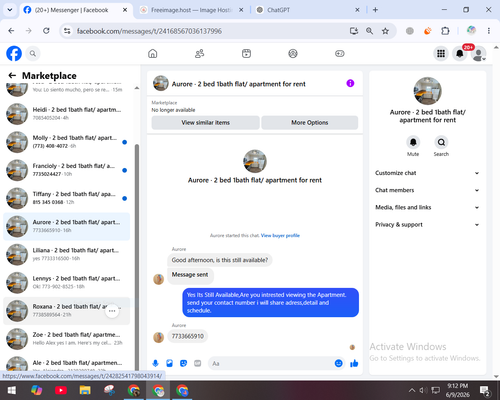Viewport: 500px width, 400px height.
Task: Click Aurore's profile photo in right panel
Action: point(427,91)
